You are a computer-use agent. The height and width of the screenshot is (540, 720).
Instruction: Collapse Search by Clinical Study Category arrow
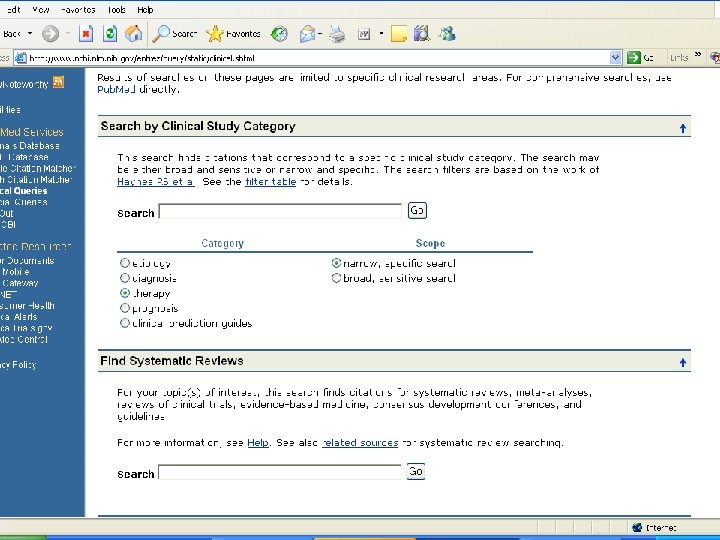tap(683, 129)
